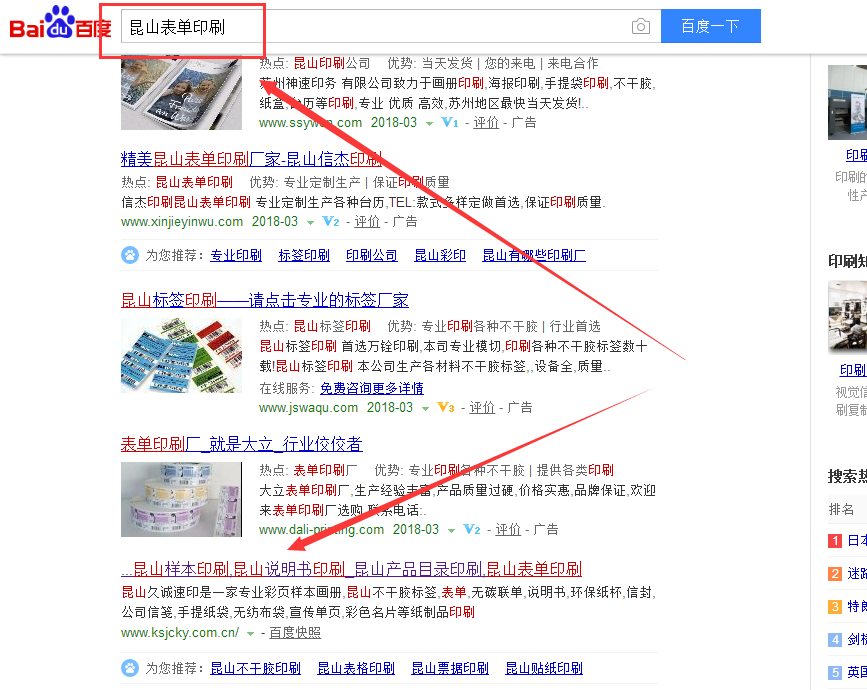Click the Baidu logo
Screen dimensions: 867x690
60,23
